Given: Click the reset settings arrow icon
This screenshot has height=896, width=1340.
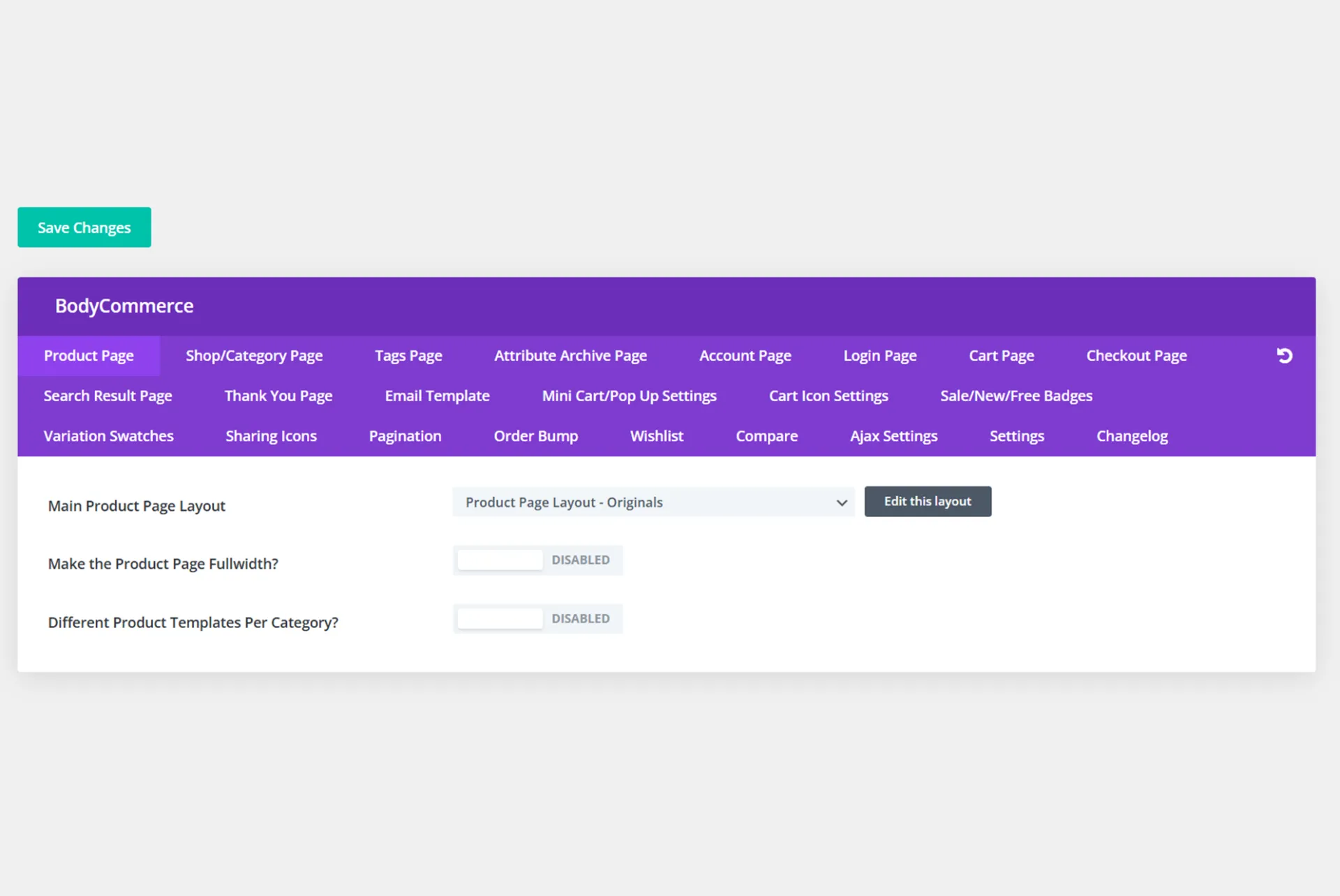Looking at the screenshot, I should 1284,356.
